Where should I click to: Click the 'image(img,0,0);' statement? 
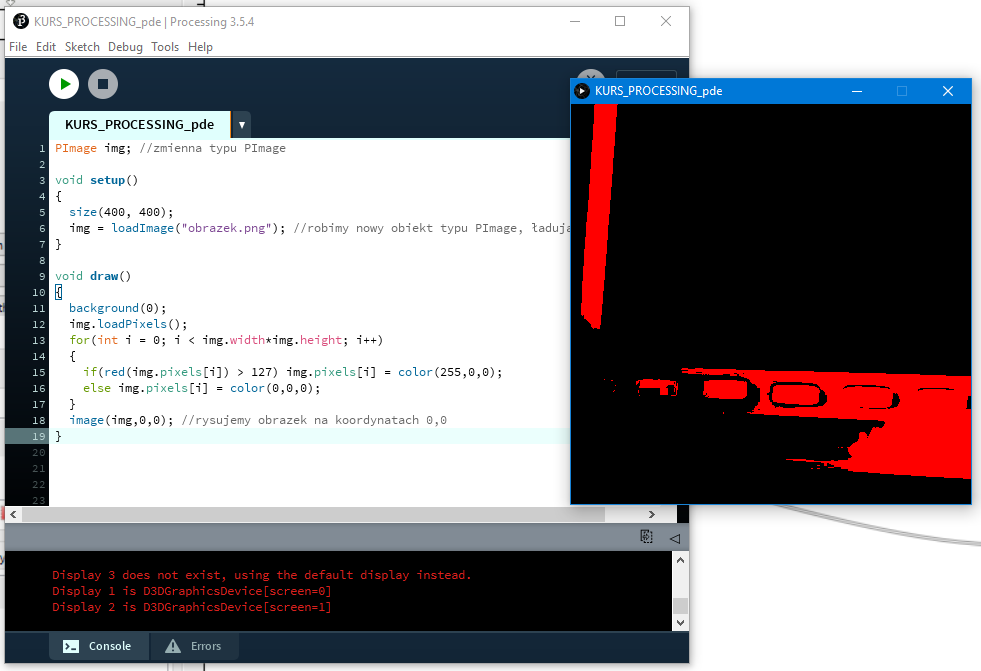(121, 420)
